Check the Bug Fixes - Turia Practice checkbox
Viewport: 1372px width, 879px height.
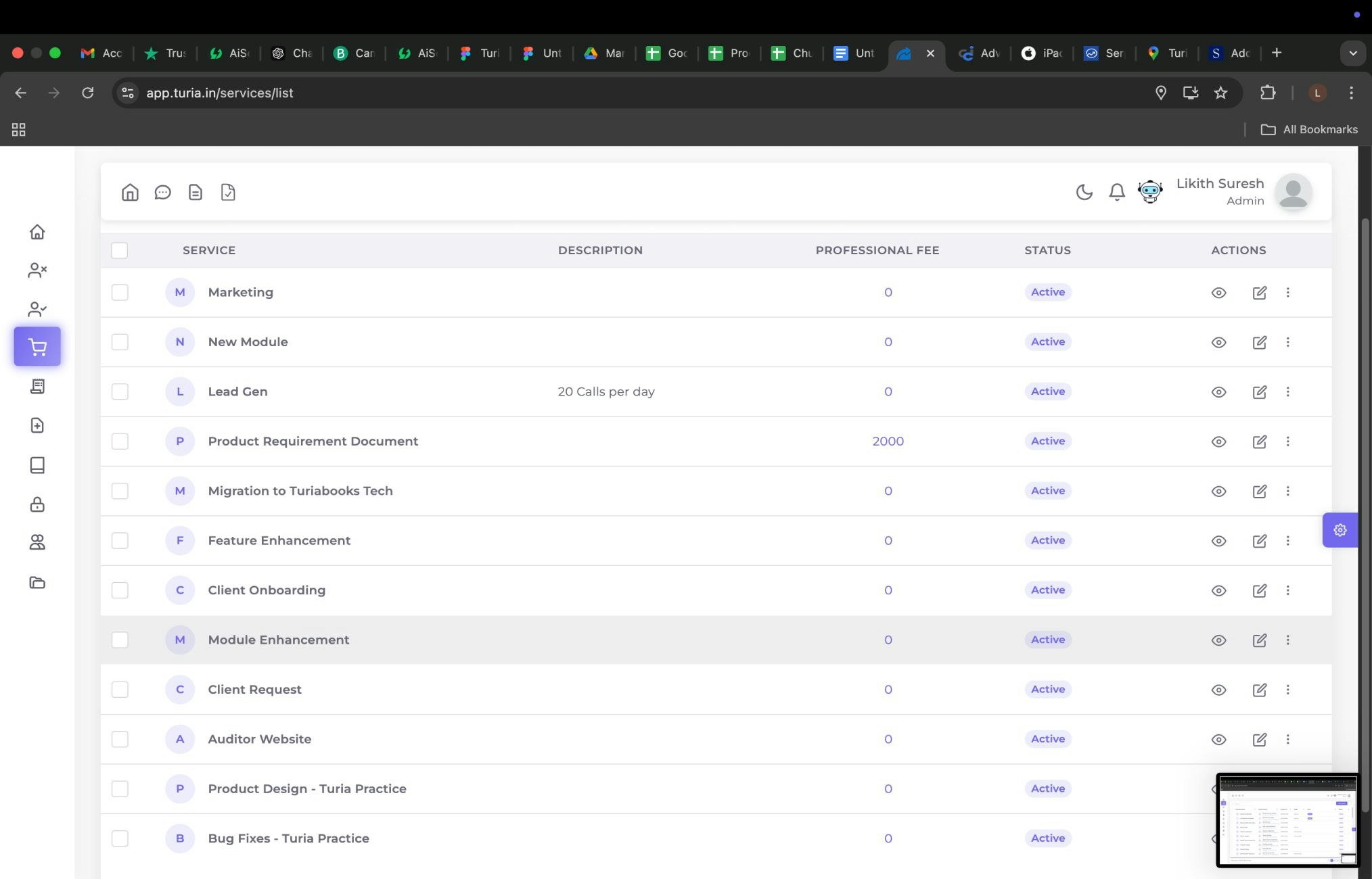[120, 838]
